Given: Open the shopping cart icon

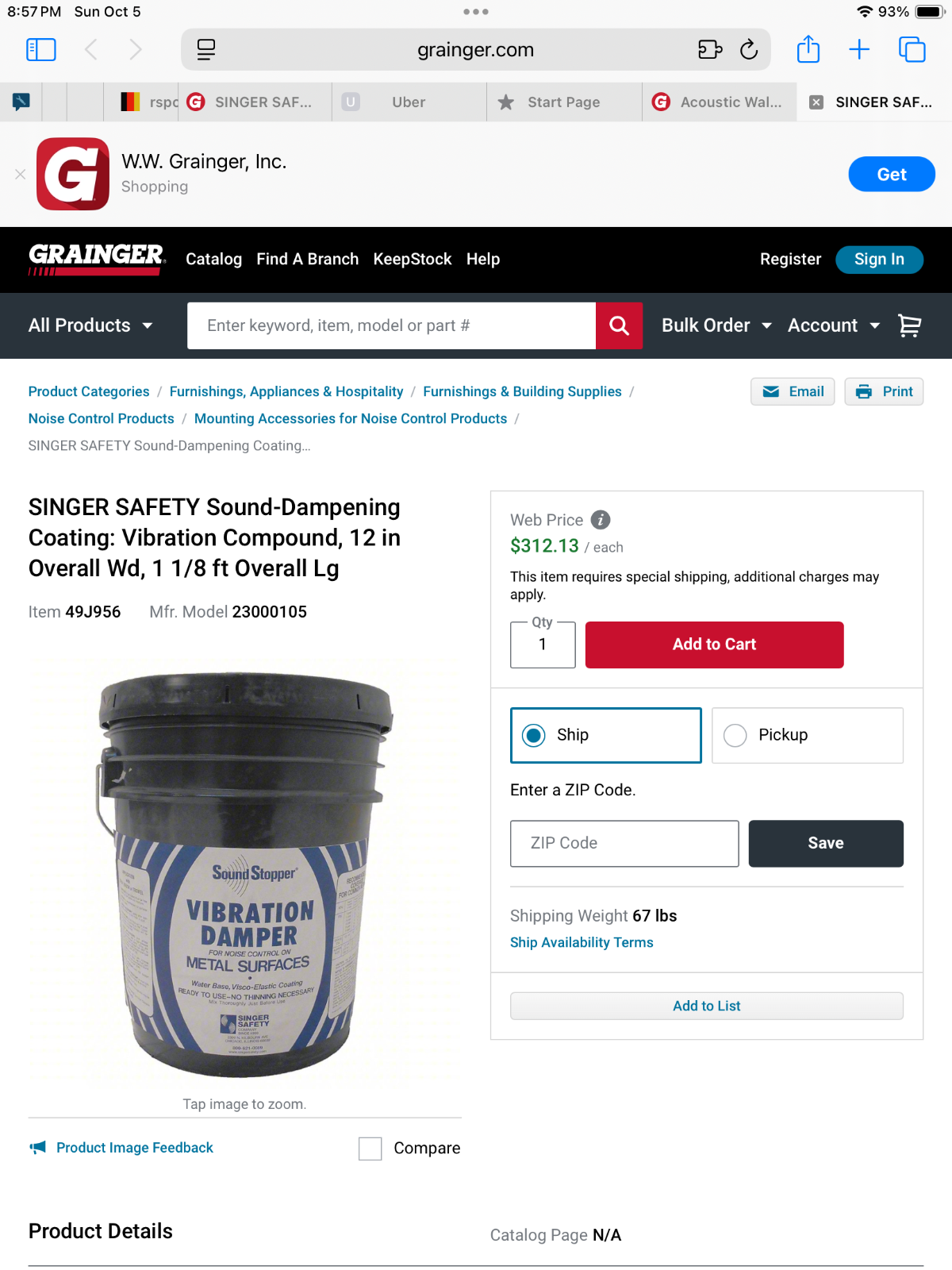Looking at the screenshot, I should (909, 325).
